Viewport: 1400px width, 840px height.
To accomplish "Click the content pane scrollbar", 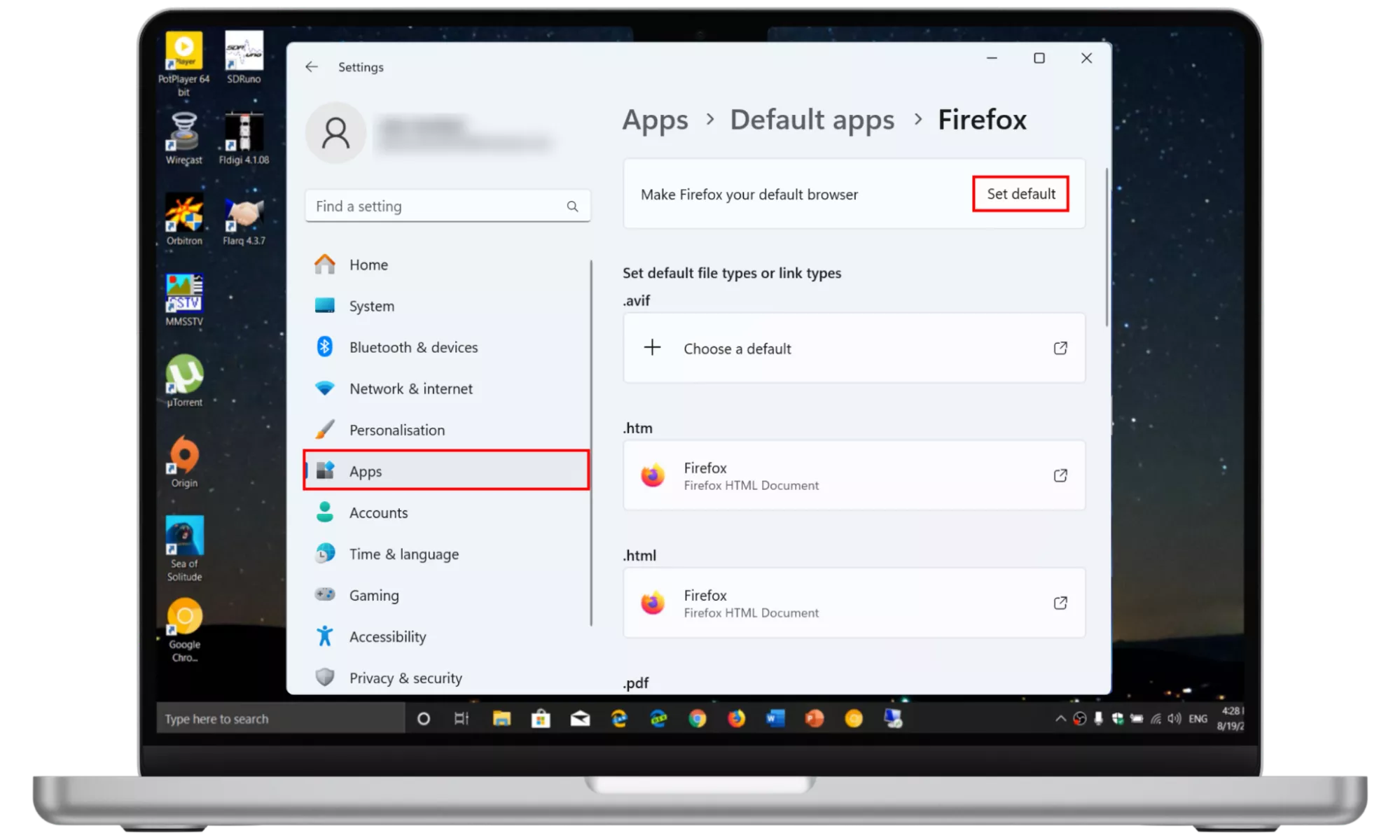I will click(1107, 246).
